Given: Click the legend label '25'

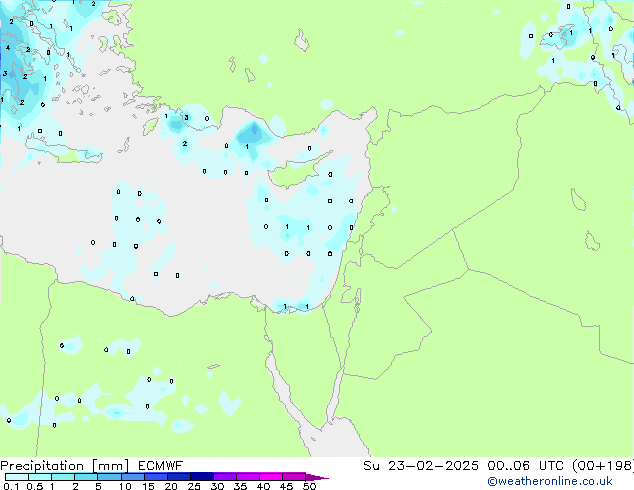Looking at the screenshot, I should pyautogui.click(x=194, y=486).
